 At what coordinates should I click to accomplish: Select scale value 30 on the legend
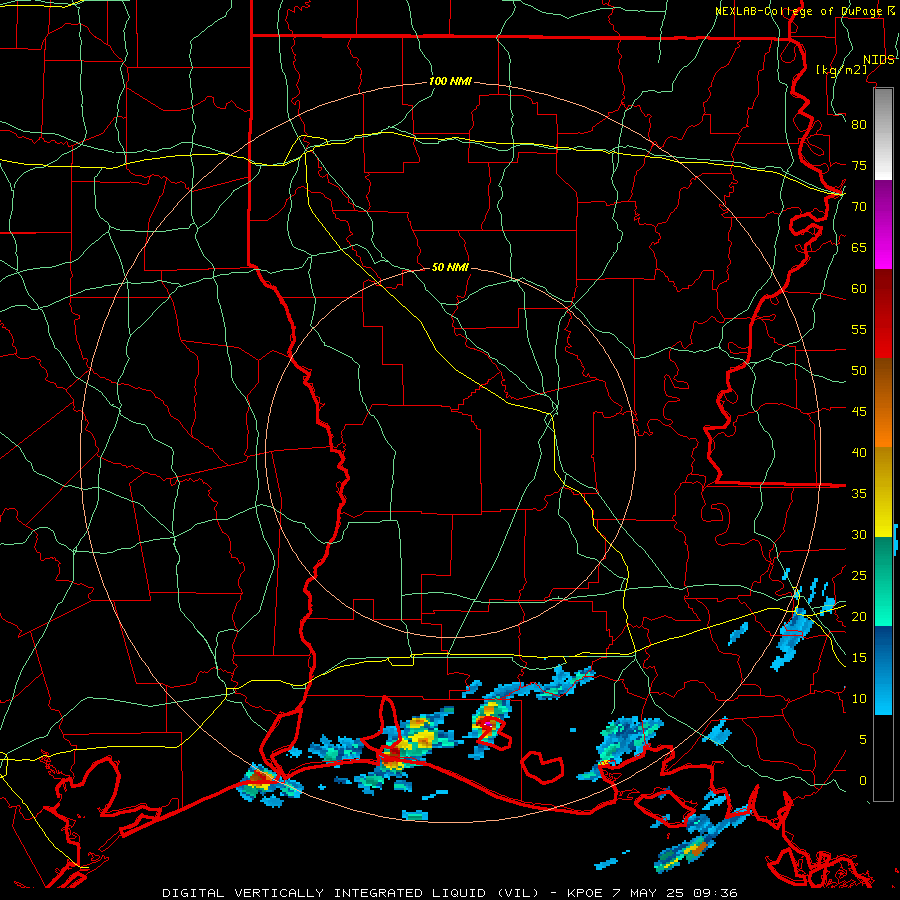point(859,534)
